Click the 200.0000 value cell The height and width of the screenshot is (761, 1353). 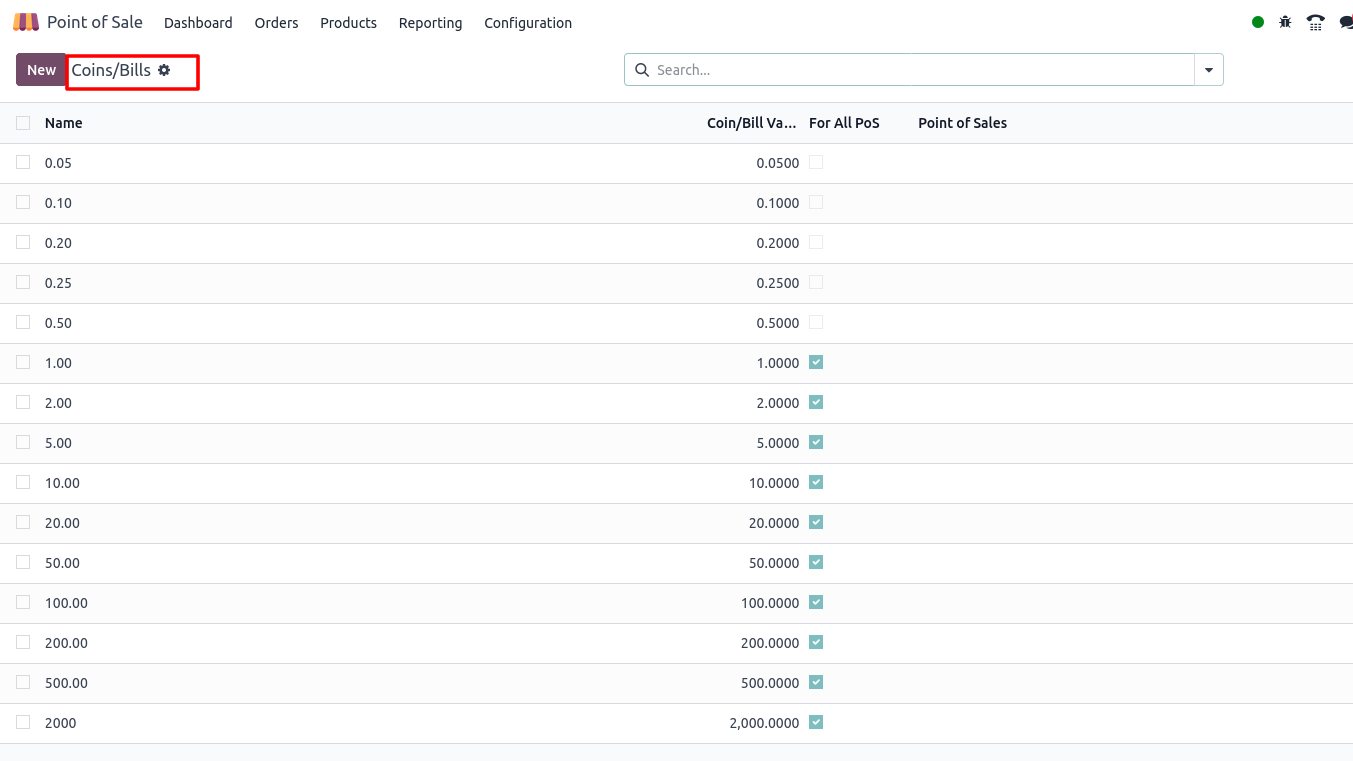pyautogui.click(x=770, y=643)
